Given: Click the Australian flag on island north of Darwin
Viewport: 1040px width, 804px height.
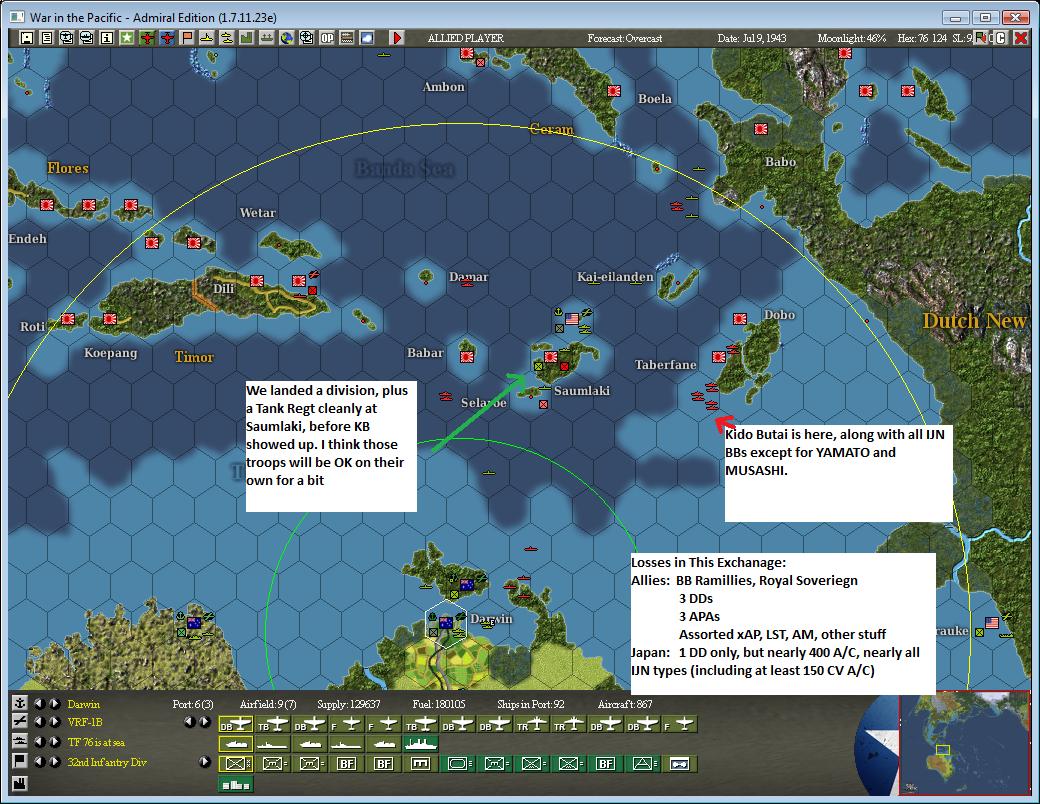Looking at the screenshot, I should tap(466, 584).
